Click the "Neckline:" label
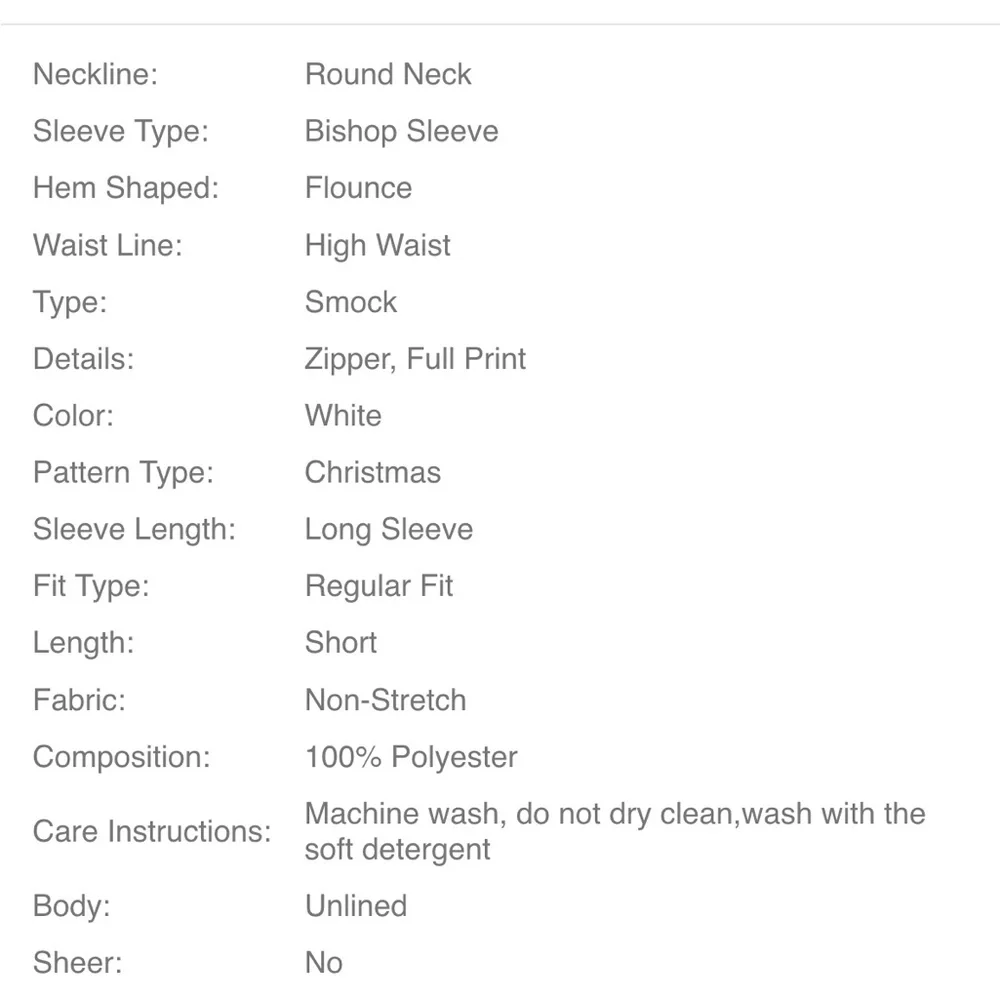 click(96, 74)
